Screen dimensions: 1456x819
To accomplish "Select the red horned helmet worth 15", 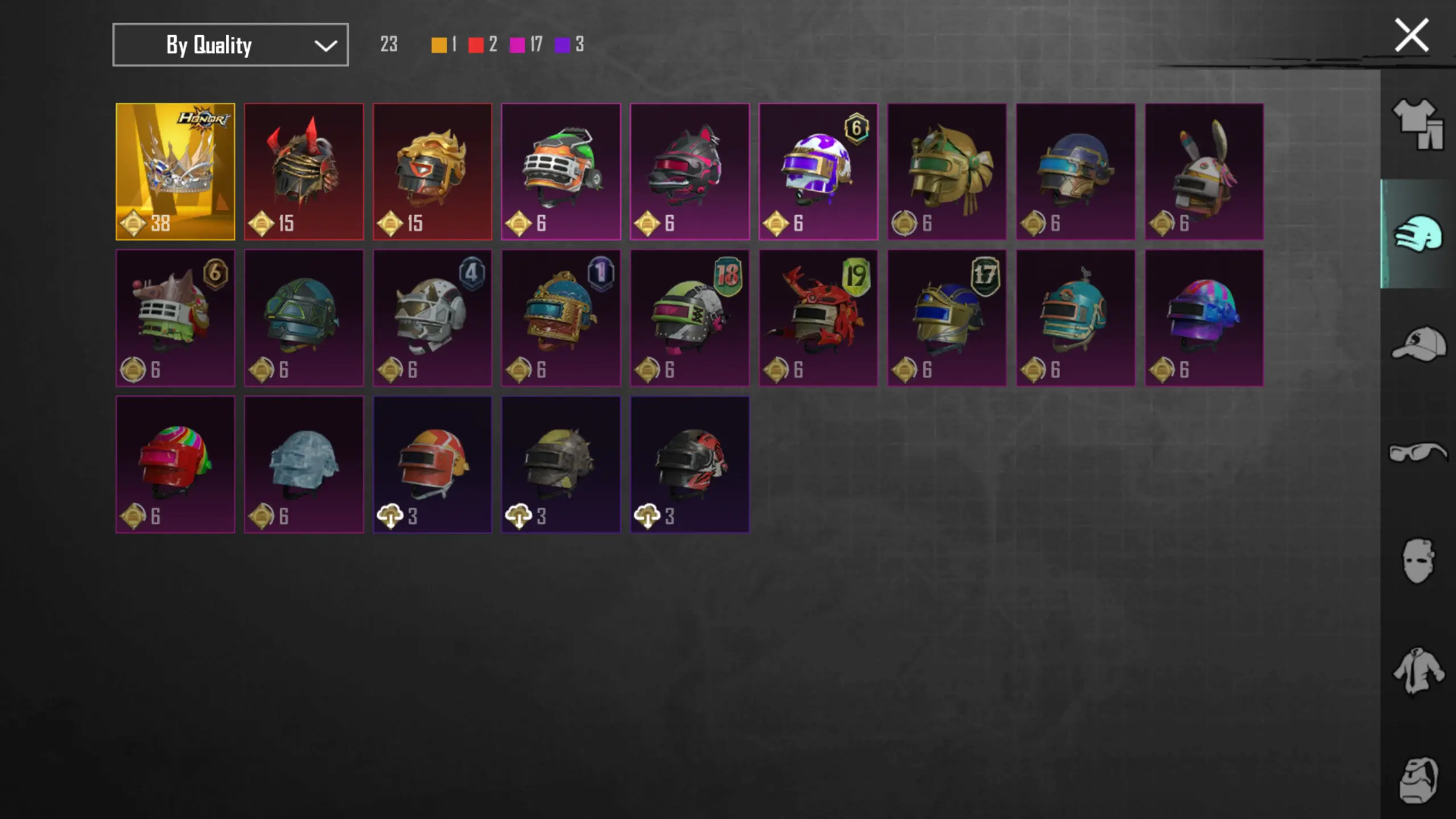I will (x=304, y=171).
